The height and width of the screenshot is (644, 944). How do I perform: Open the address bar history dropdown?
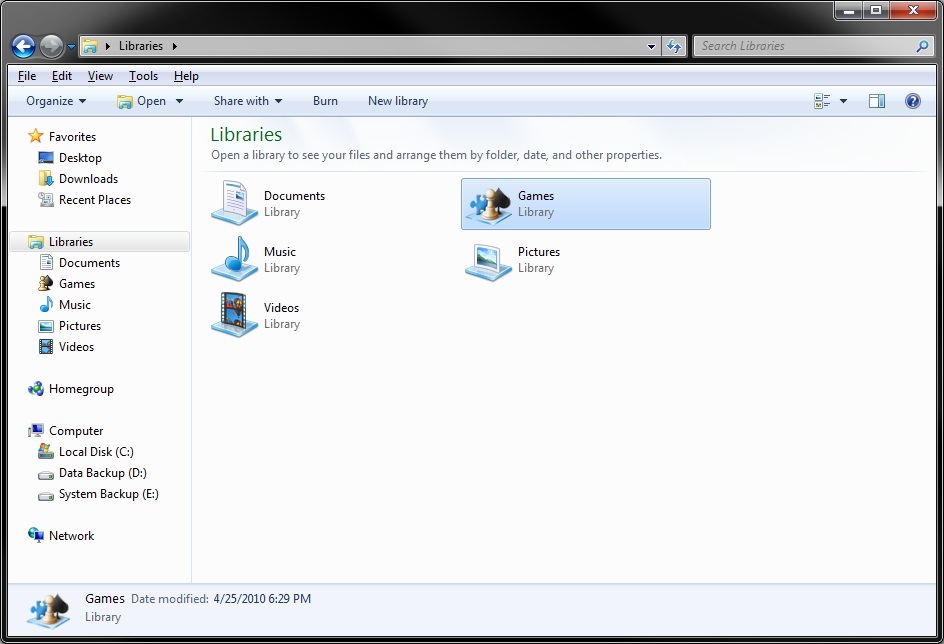pos(651,46)
